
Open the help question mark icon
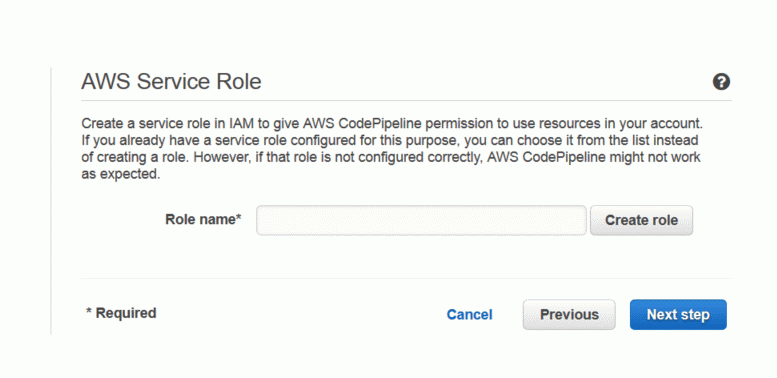721,82
